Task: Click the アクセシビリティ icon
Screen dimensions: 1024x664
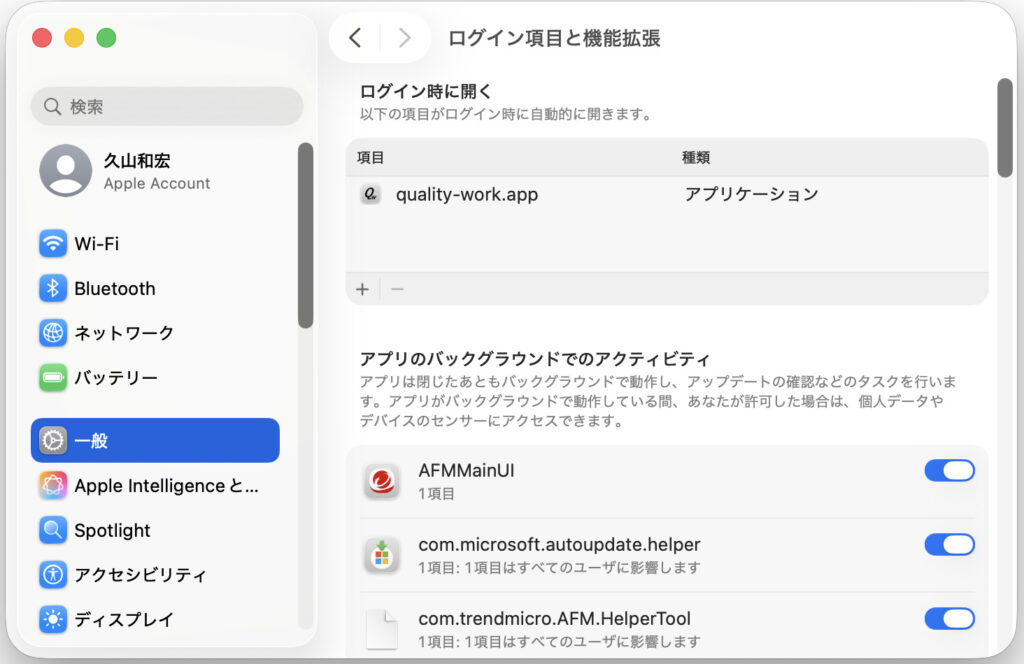Action: click(53, 575)
